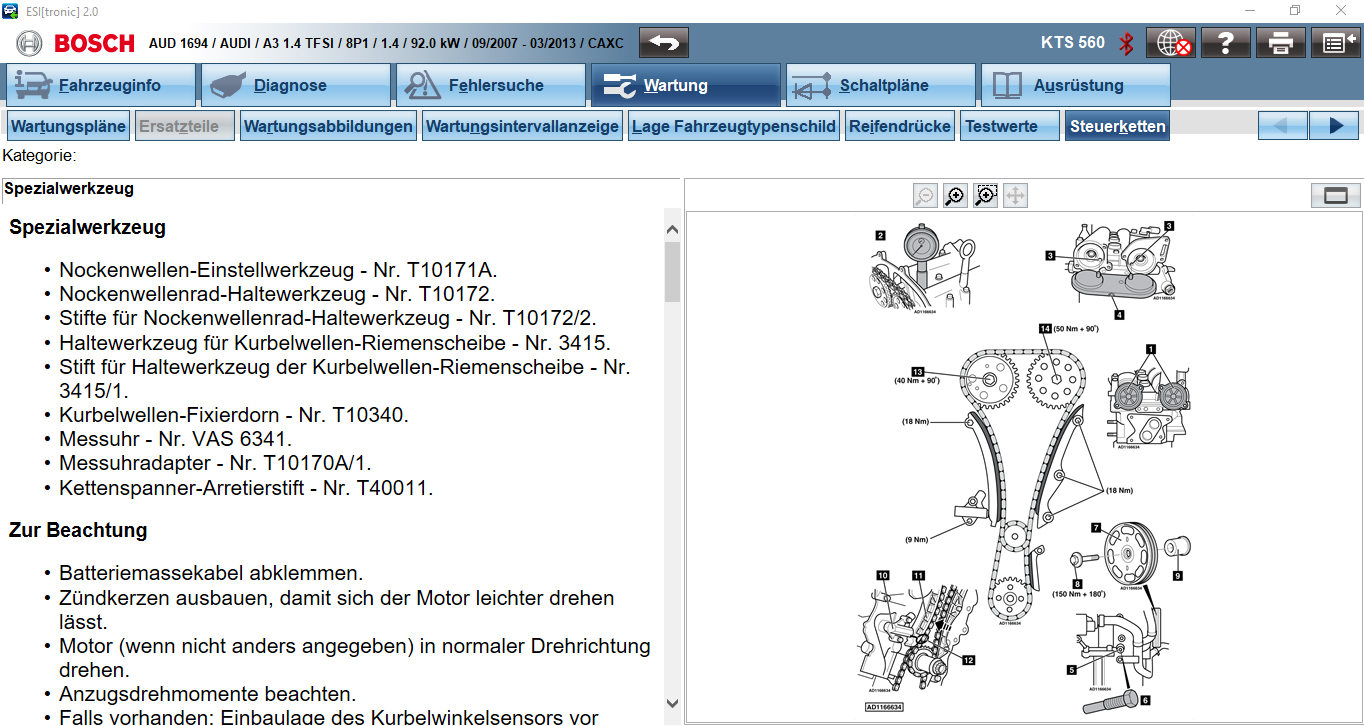Zoom in on the timing chain diagram

pyautogui.click(x=955, y=196)
